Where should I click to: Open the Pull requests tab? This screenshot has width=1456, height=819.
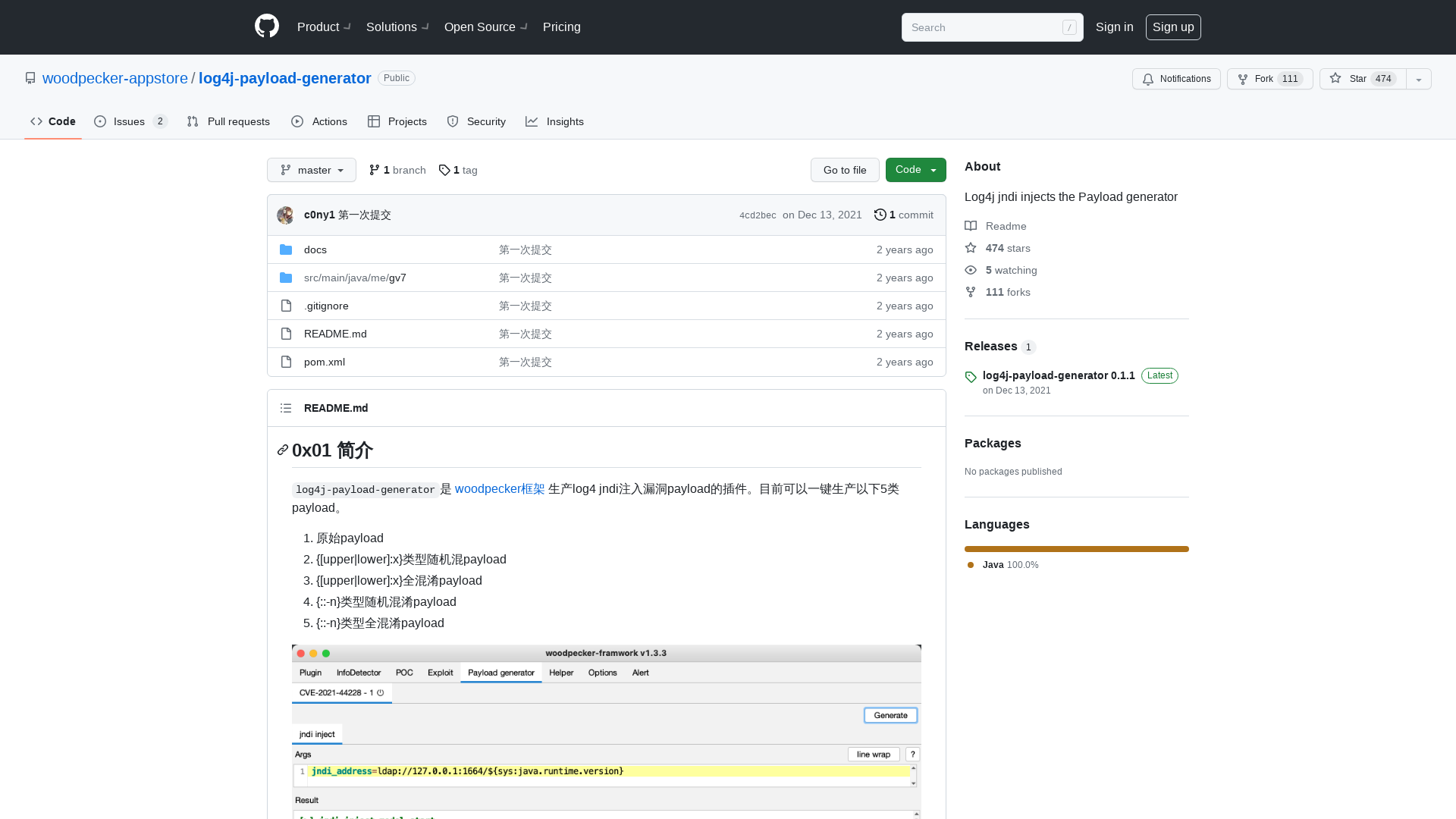coord(228,121)
